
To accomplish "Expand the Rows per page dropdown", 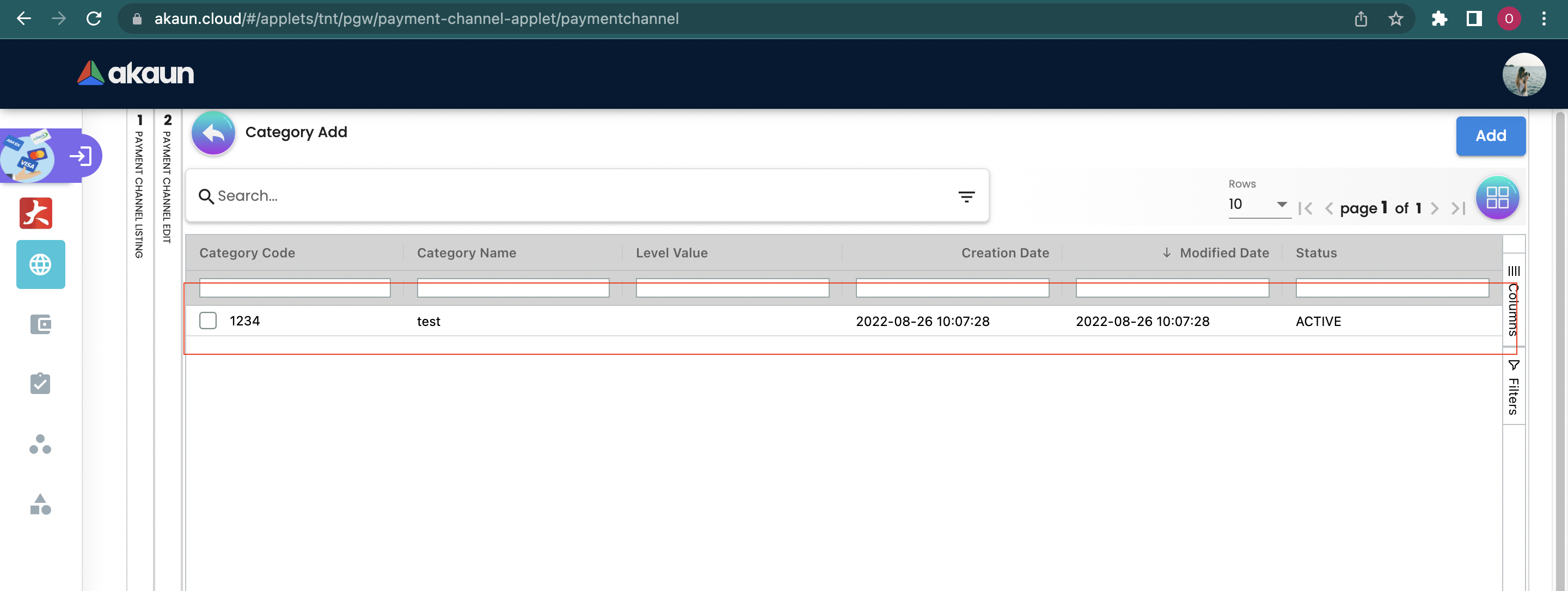I will coord(1258,205).
